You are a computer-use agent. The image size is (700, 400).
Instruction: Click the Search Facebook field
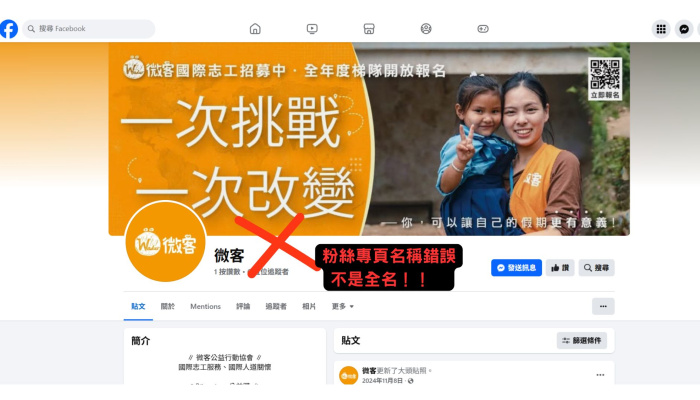tap(88, 29)
